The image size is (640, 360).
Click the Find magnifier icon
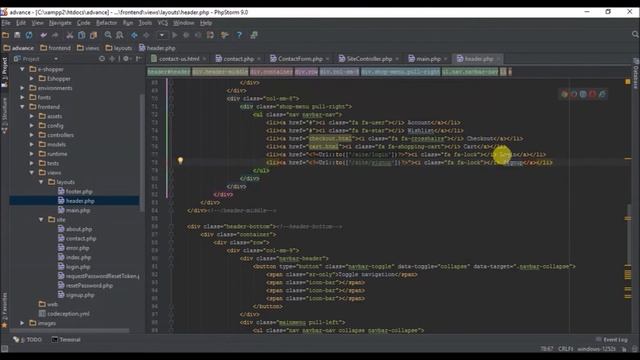(x=108, y=35)
